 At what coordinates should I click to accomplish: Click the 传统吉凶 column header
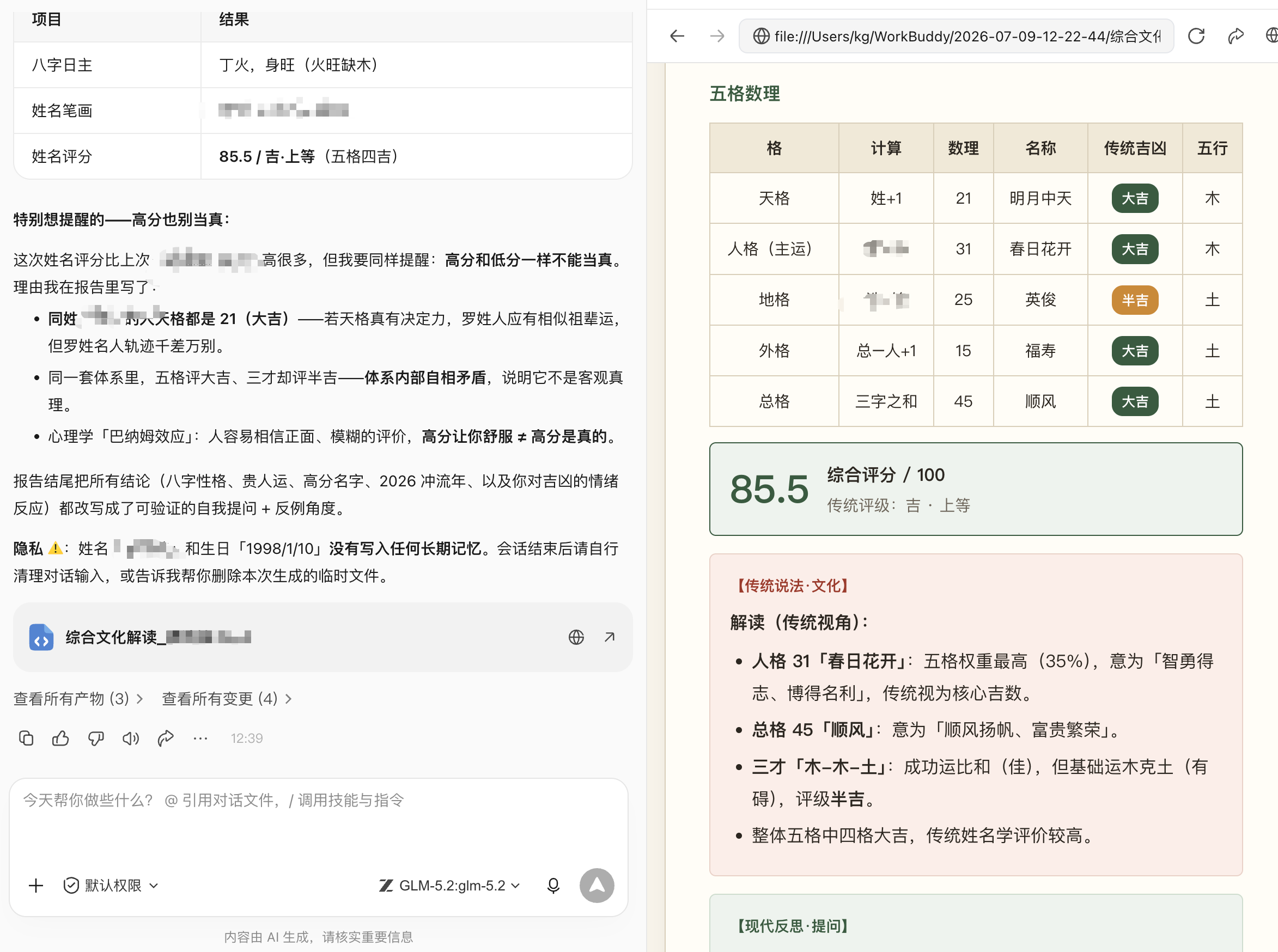coord(1135,148)
